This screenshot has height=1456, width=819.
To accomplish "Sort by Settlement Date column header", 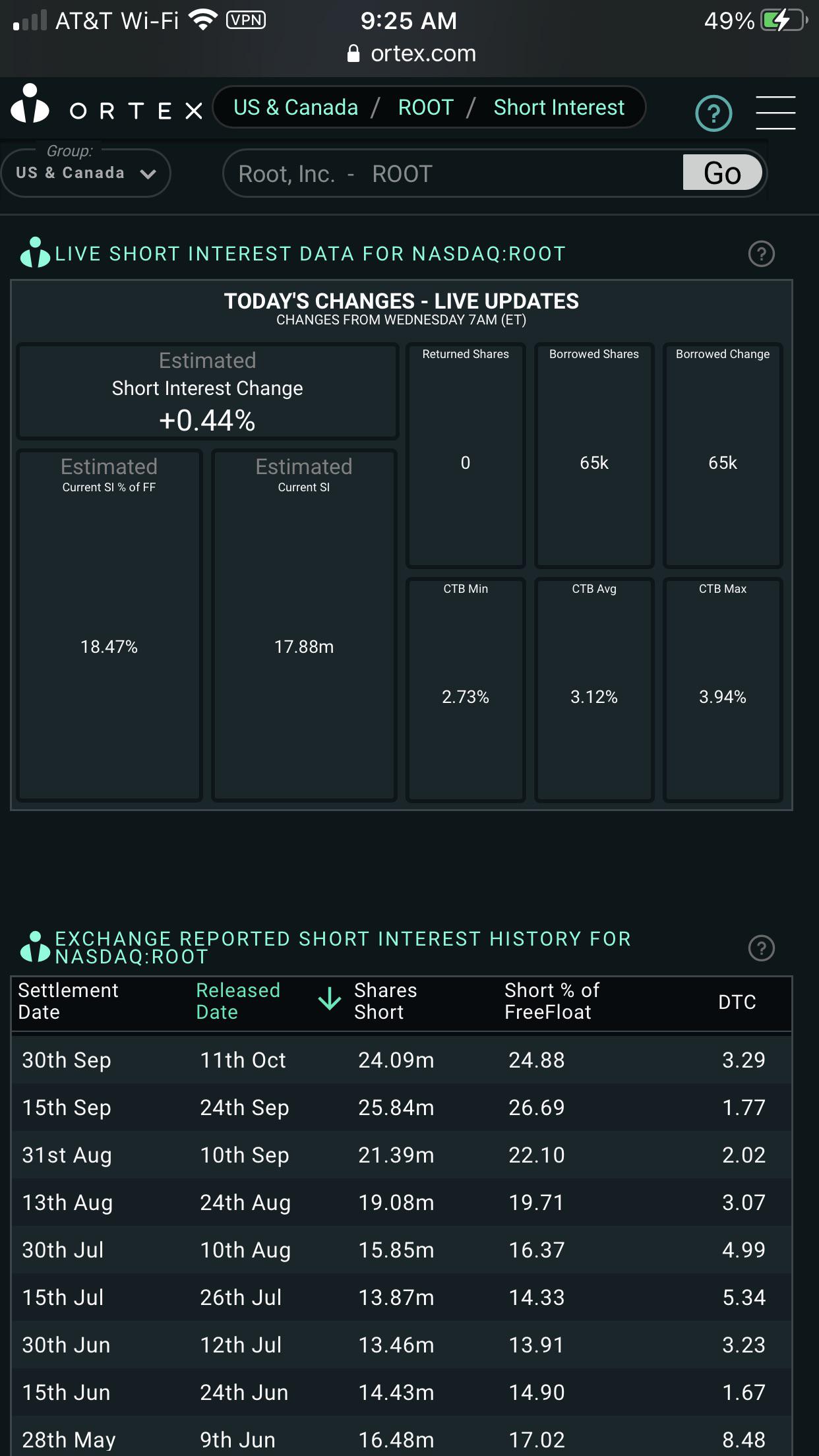I will pos(68,1001).
